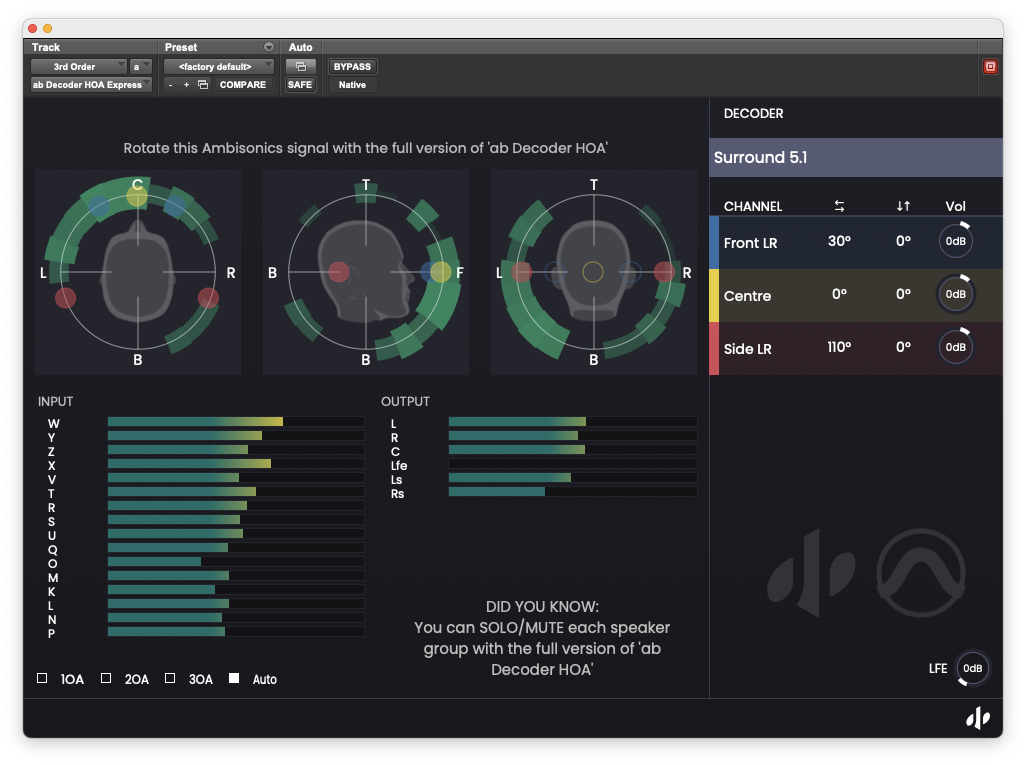Image resolution: width=1026 pixels, height=765 pixels.
Task: Click the vertical elevation arrows column icon
Action: 903,206
